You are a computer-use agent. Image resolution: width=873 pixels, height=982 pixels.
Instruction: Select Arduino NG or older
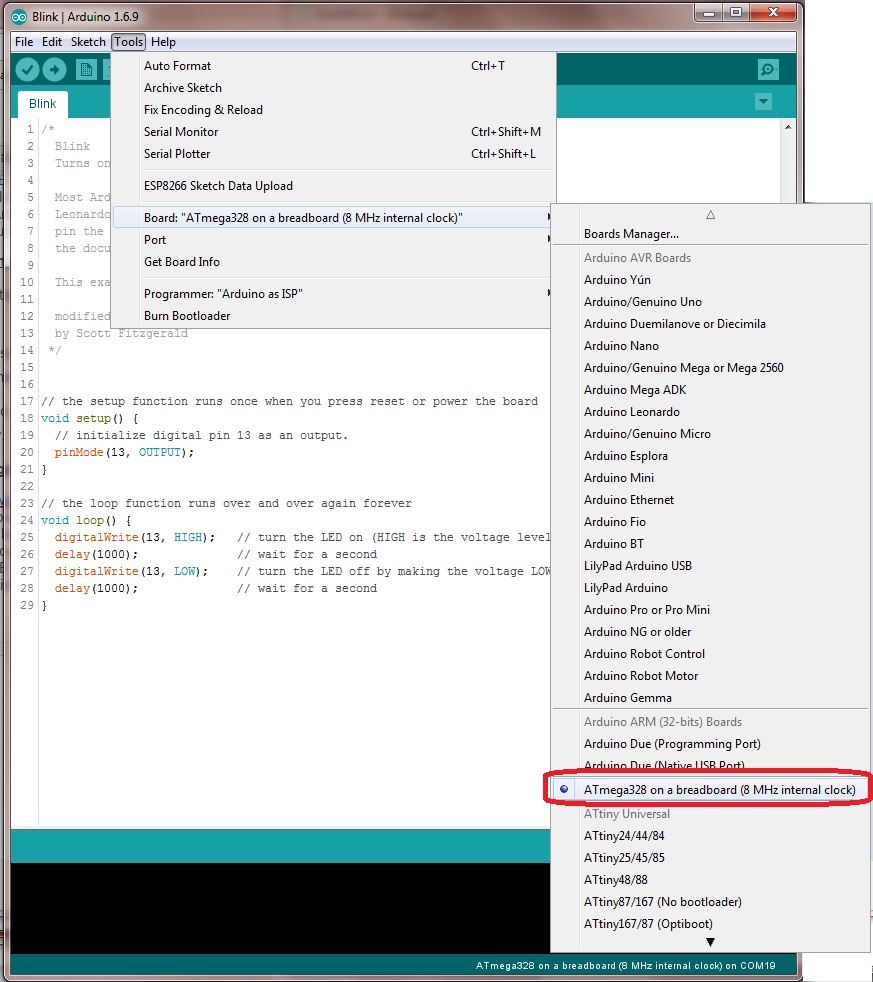click(710, 631)
